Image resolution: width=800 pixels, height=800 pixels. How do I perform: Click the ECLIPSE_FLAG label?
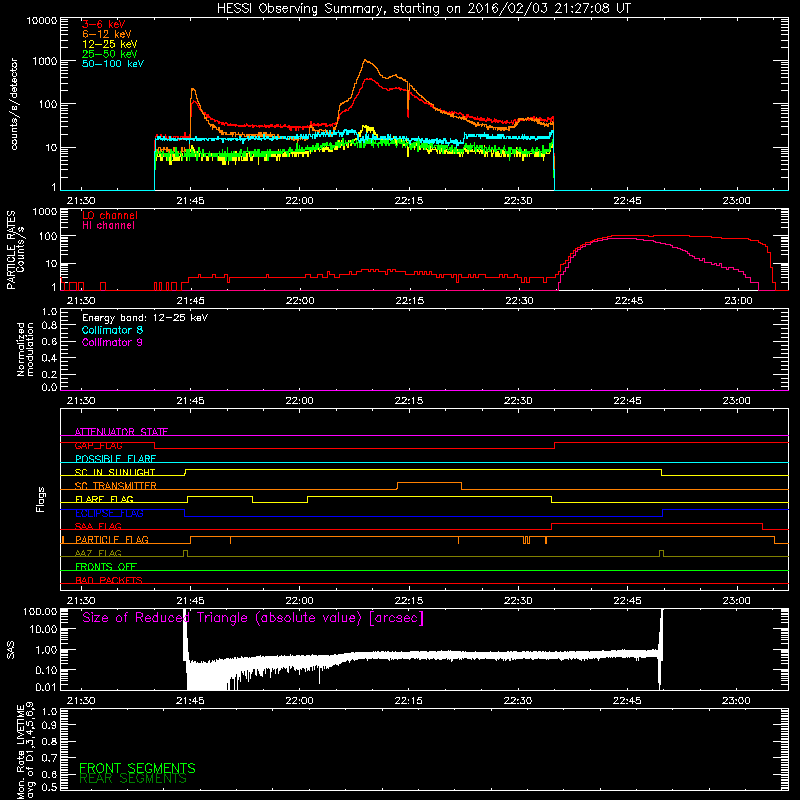(x=109, y=513)
